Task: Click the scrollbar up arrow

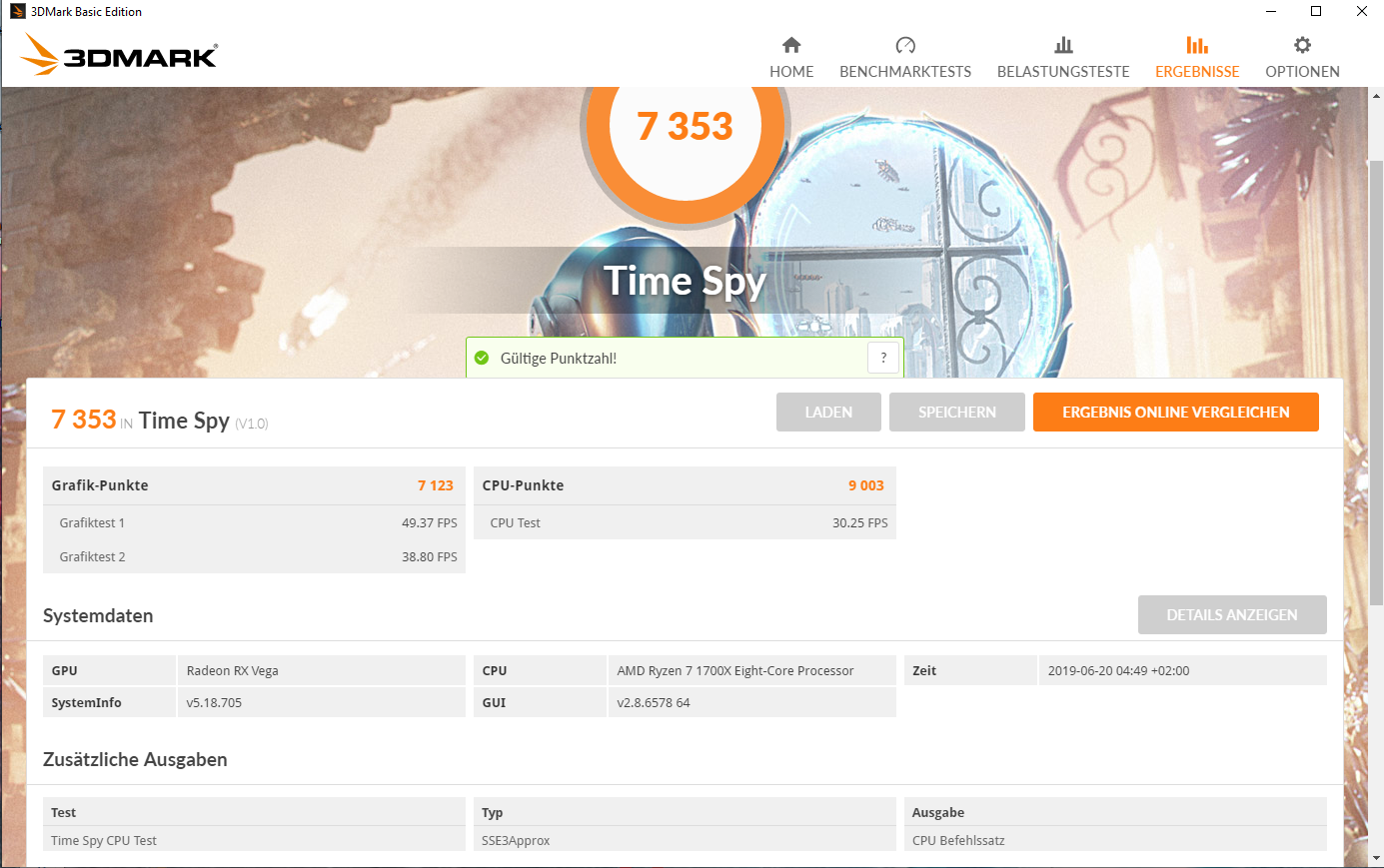Action: pyautogui.click(x=1376, y=97)
